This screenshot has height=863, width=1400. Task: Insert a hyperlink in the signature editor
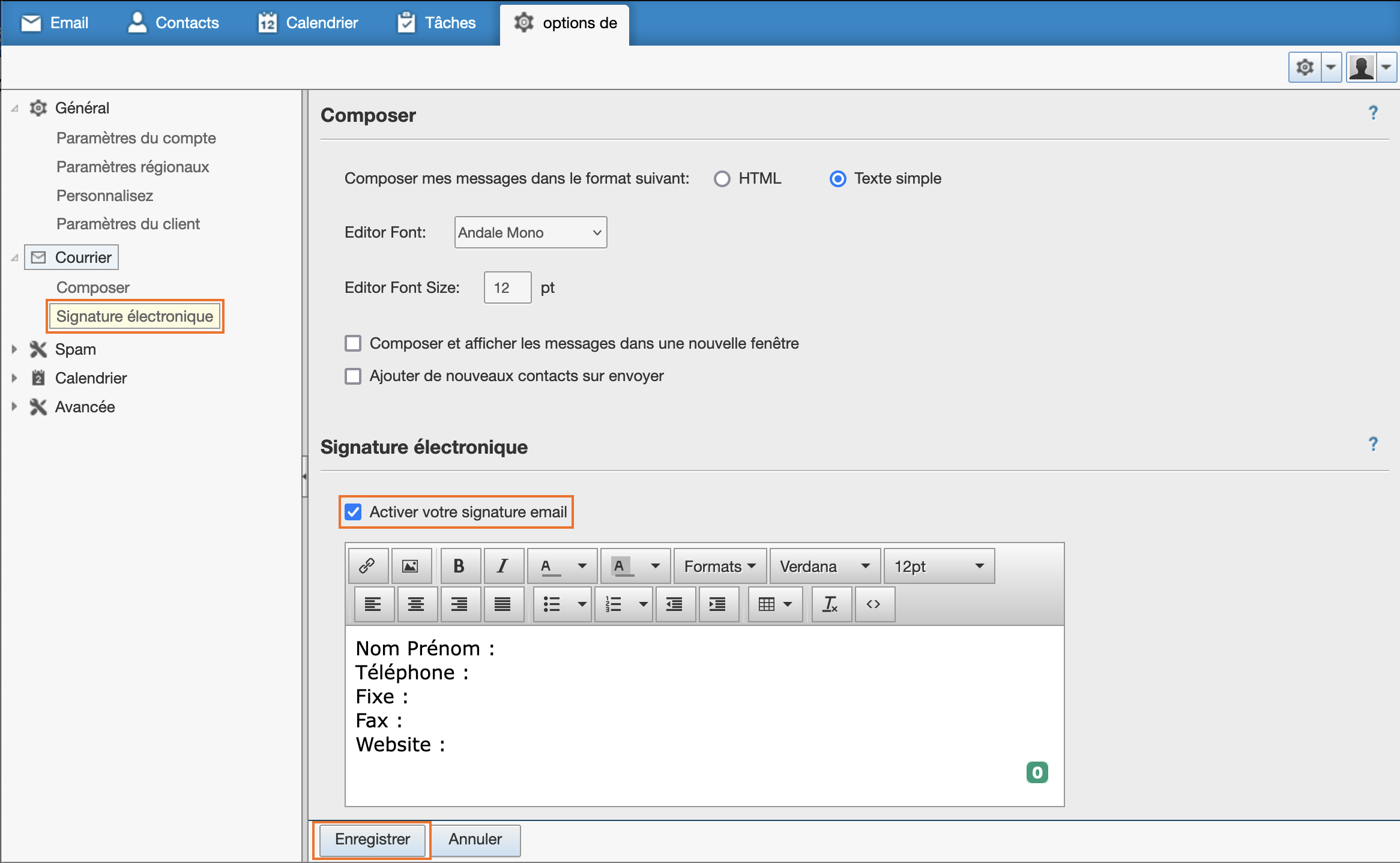(367, 565)
